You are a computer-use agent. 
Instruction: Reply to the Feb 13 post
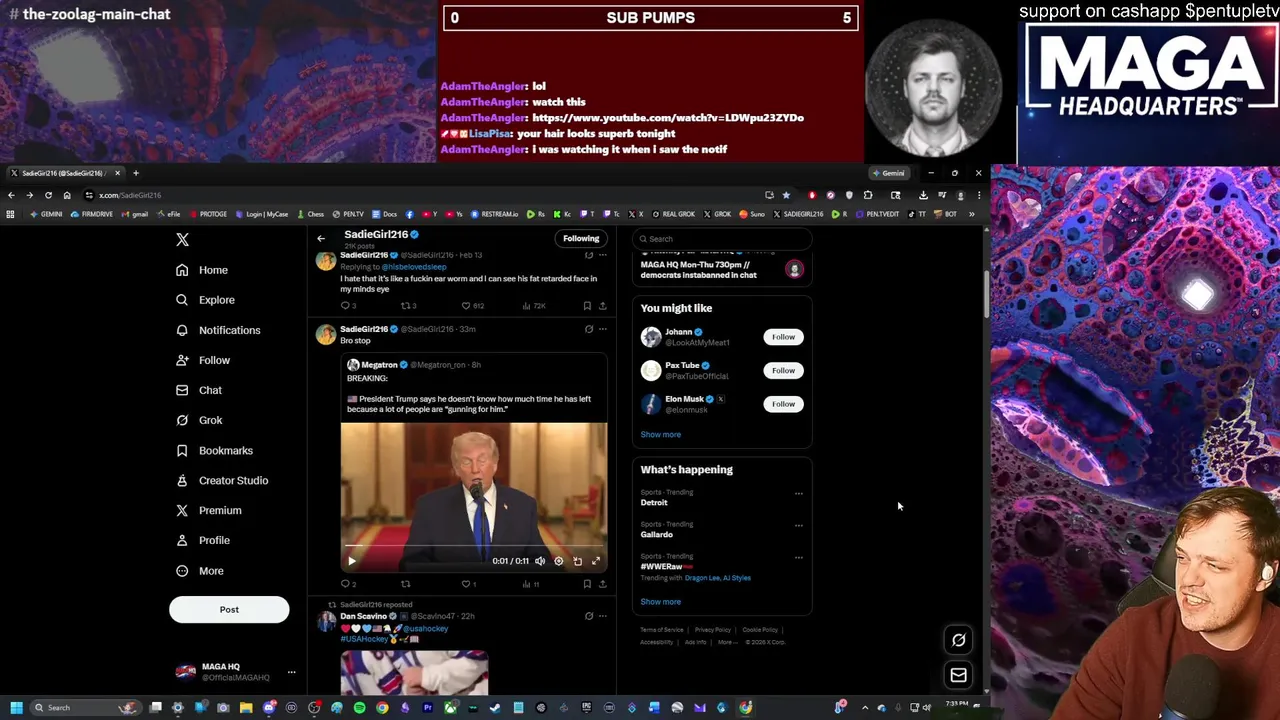346,306
